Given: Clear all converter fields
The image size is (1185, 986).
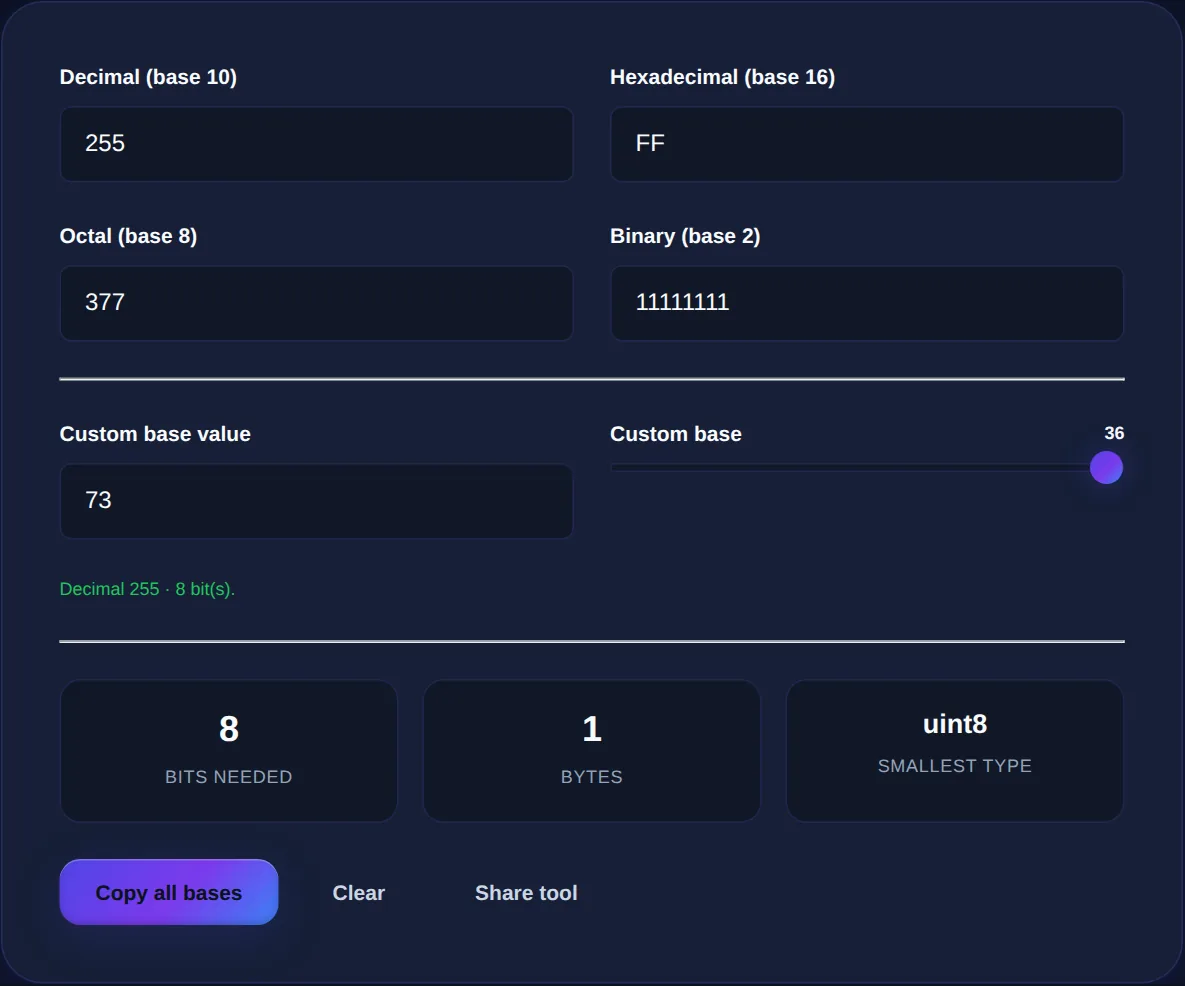Looking at the screenshot, I should (359, 892).
